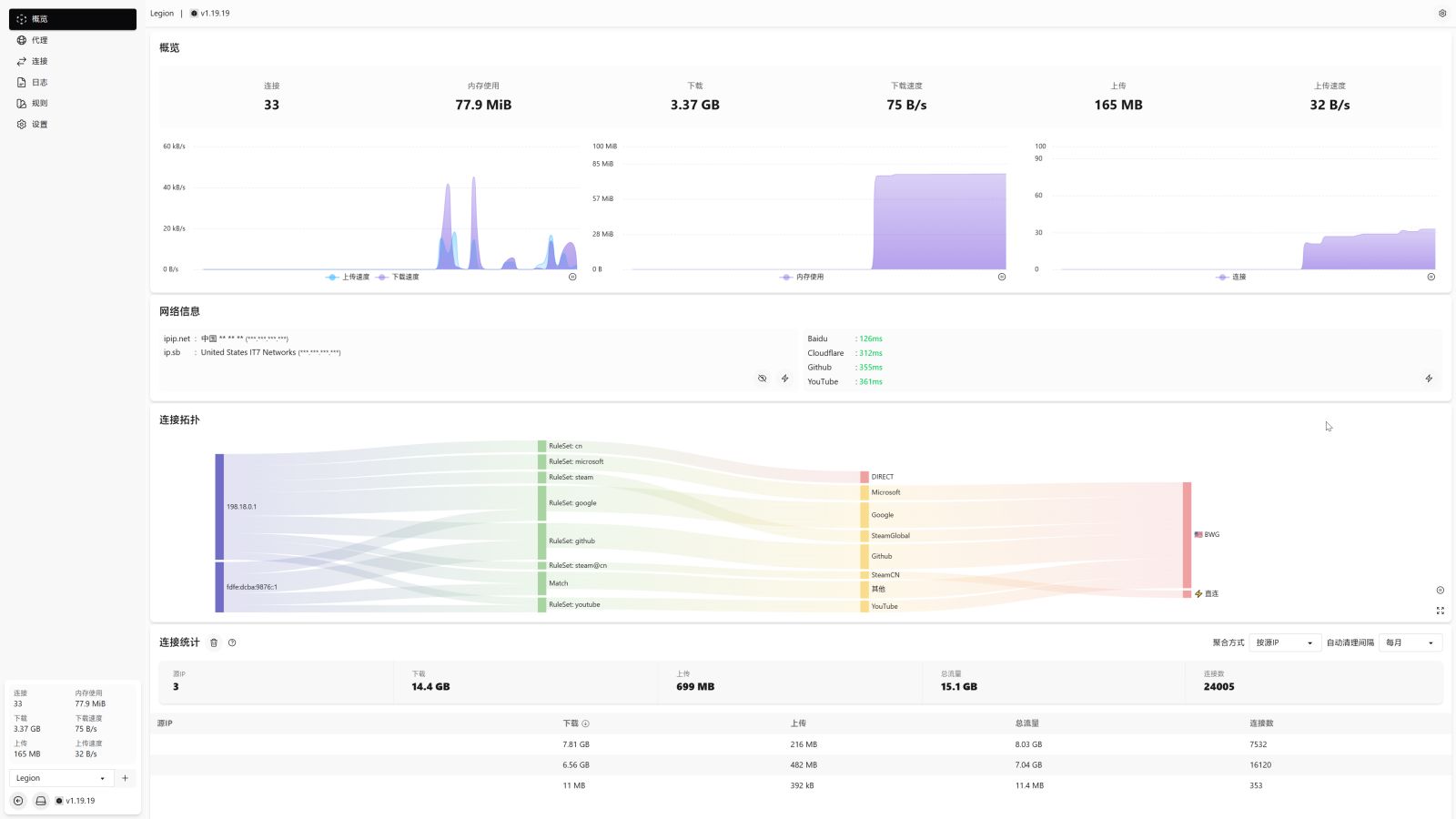
Task: Pause the connection topology chart
Action: [x=1440, y=591]
